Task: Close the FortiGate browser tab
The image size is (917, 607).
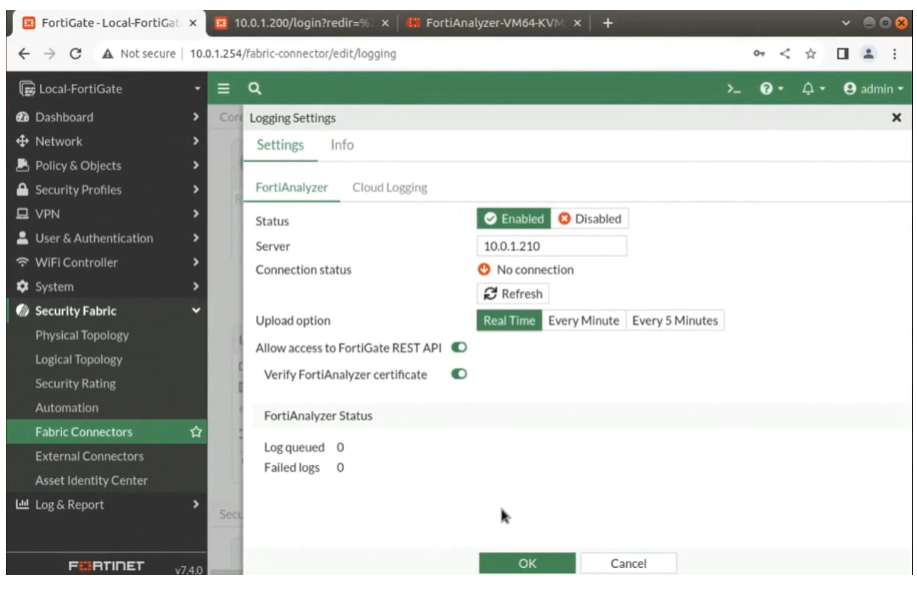Action: coord(192,23)
